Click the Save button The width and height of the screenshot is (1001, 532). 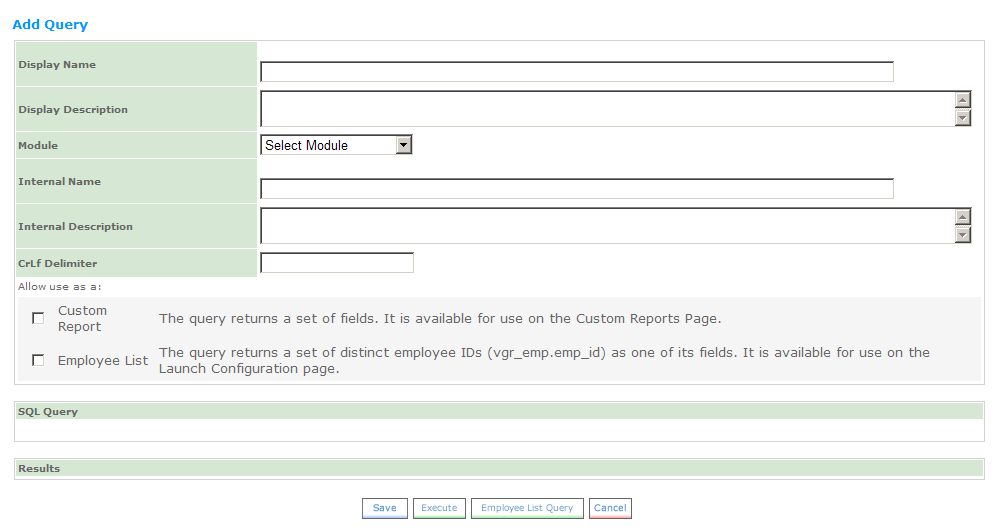[384, 508]
